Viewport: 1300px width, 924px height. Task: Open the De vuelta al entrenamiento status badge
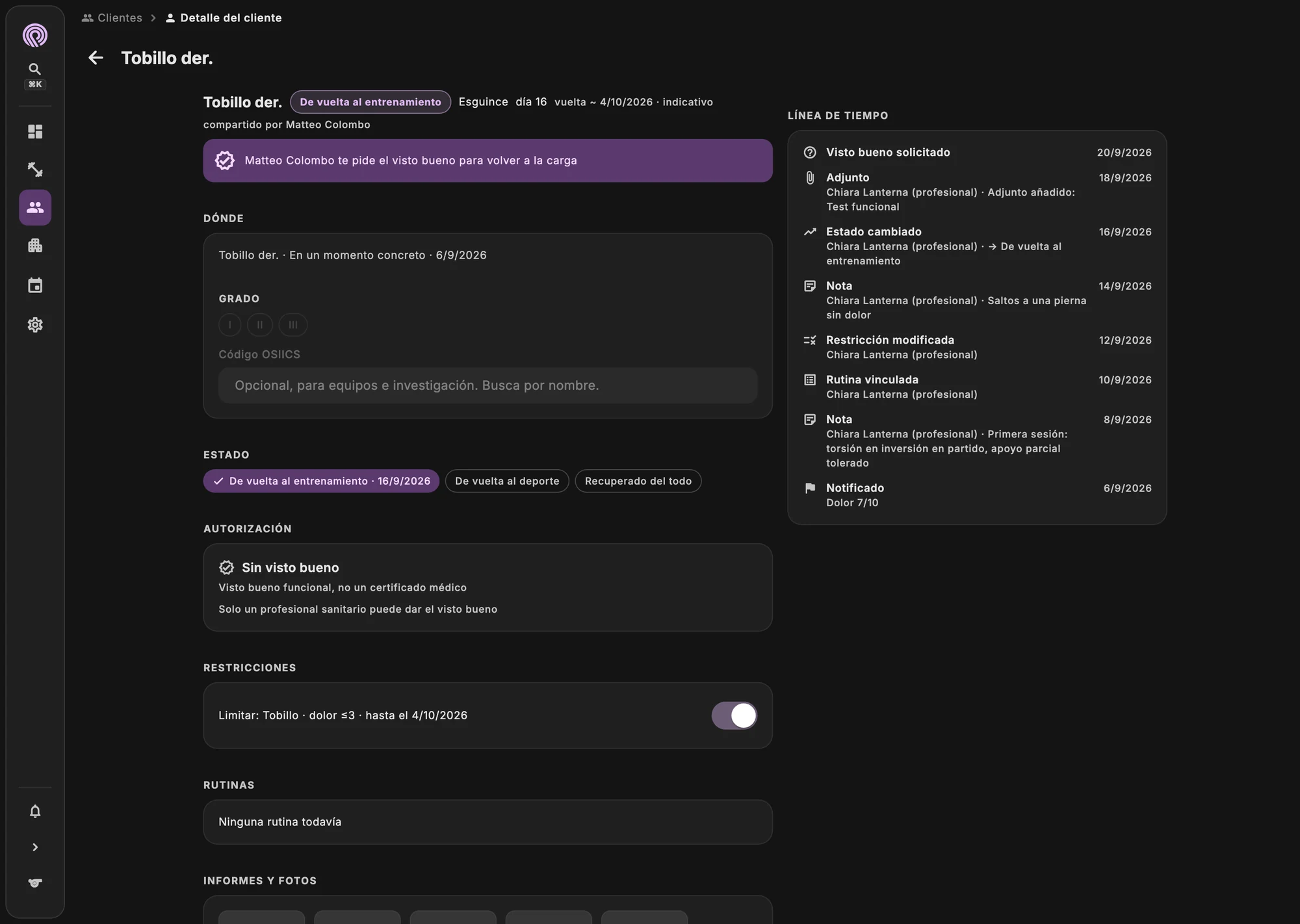coord(370,102)
